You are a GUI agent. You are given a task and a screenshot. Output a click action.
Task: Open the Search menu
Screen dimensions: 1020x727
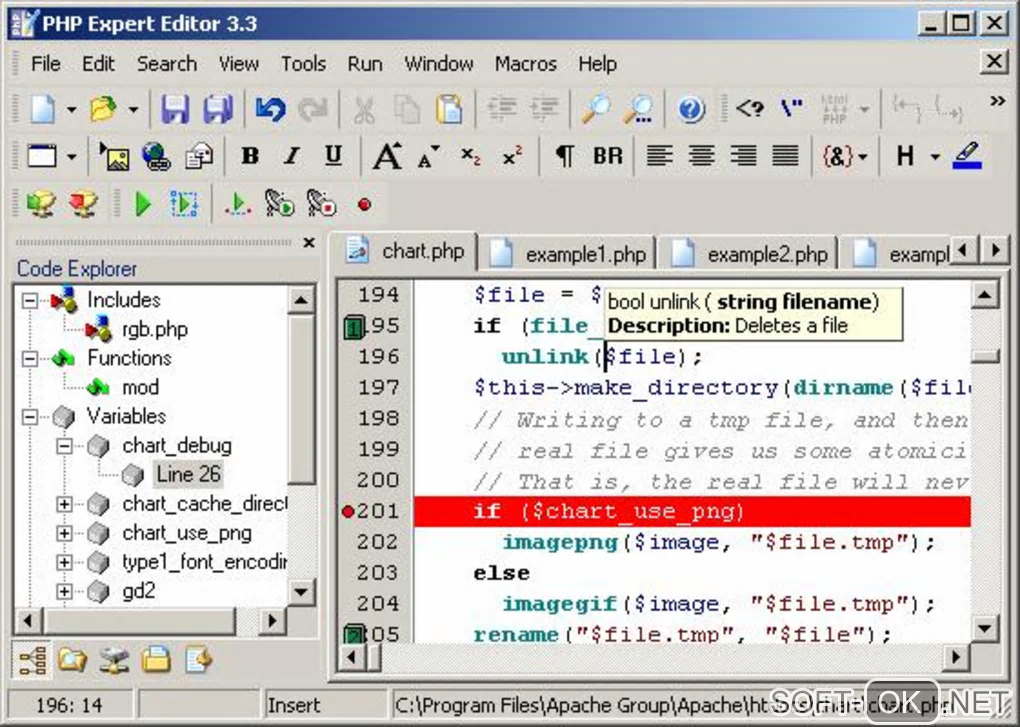(x=167, y=64)
